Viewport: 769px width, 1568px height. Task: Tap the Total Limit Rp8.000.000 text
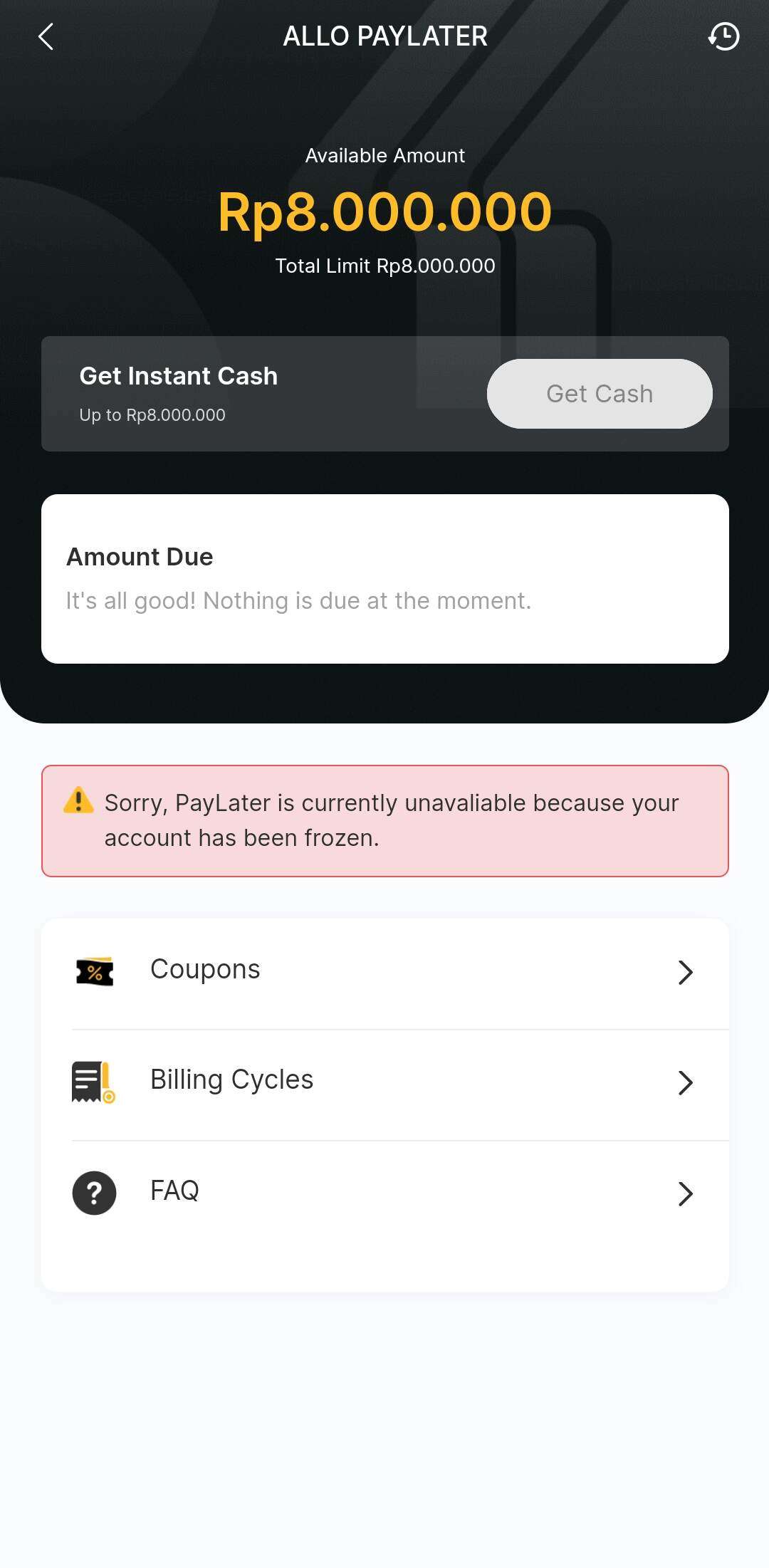coord(385,266)
